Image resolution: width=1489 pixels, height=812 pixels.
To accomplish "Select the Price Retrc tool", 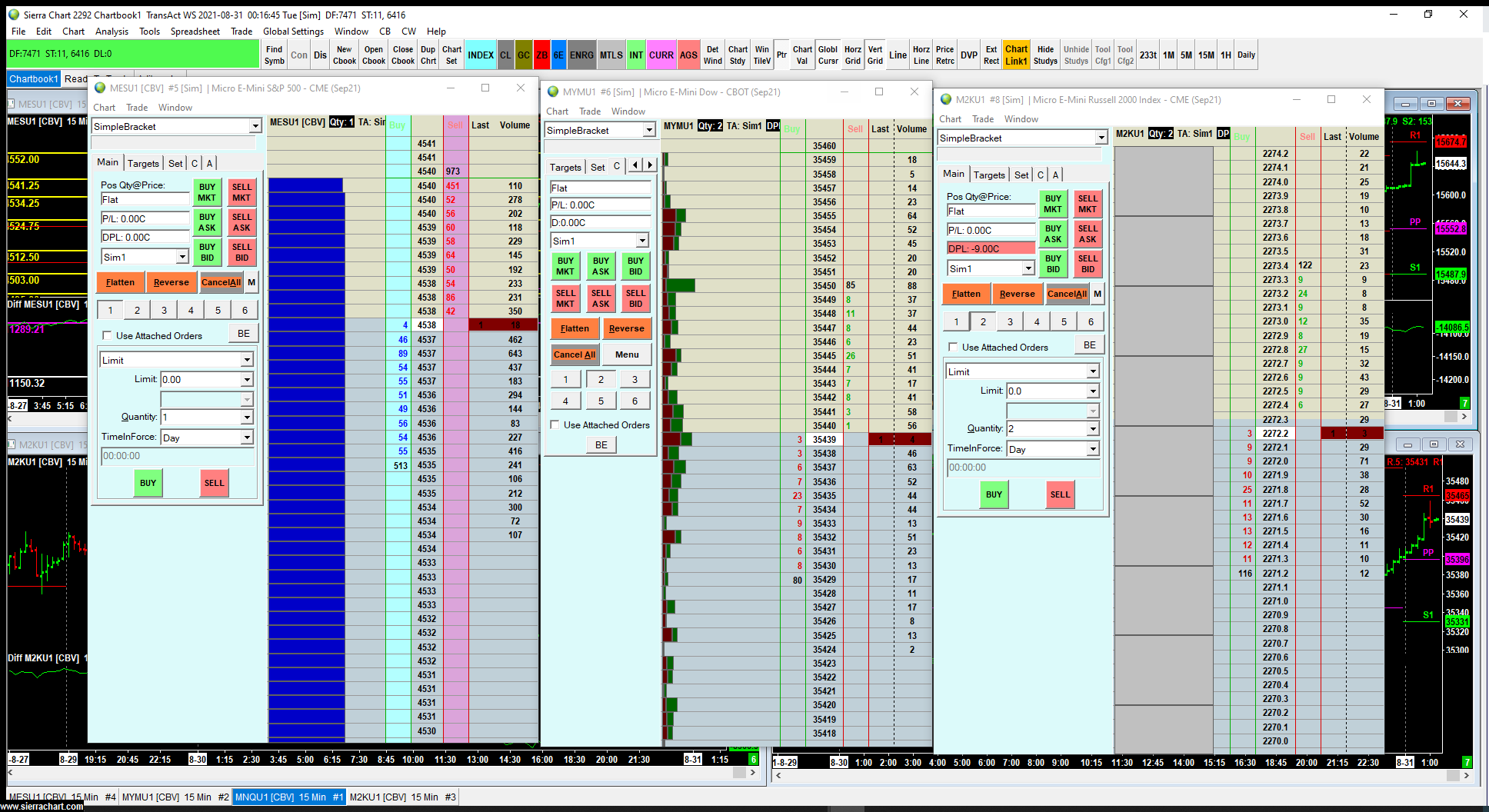I will pos(945,55).
